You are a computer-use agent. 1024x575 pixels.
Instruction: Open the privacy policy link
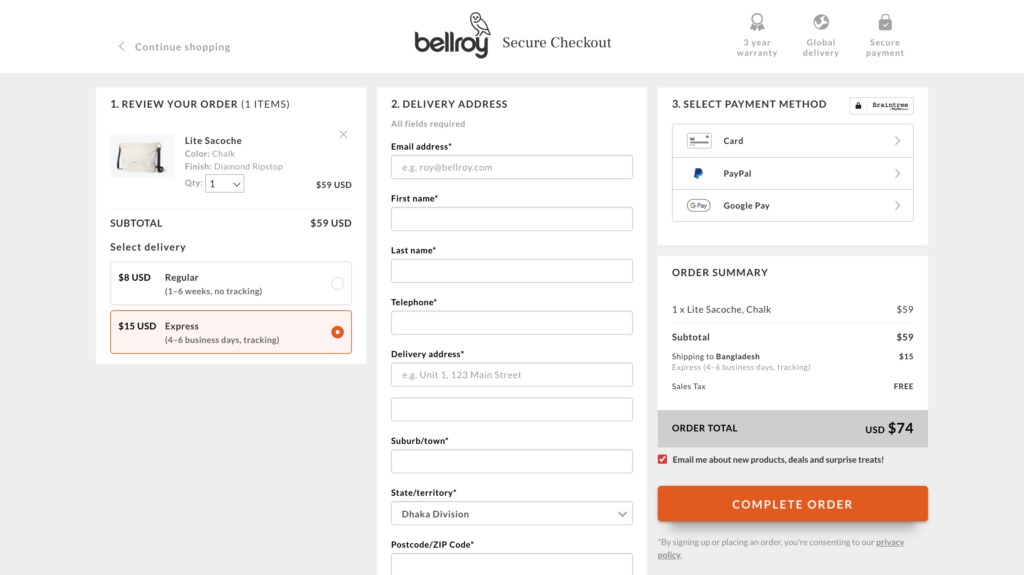tap(889, 542)
